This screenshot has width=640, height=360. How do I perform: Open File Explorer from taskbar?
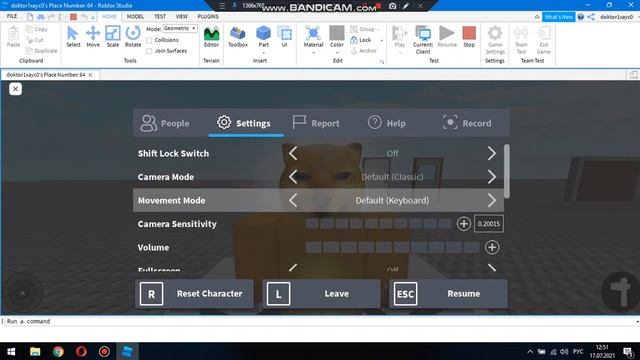pos(35,351)
